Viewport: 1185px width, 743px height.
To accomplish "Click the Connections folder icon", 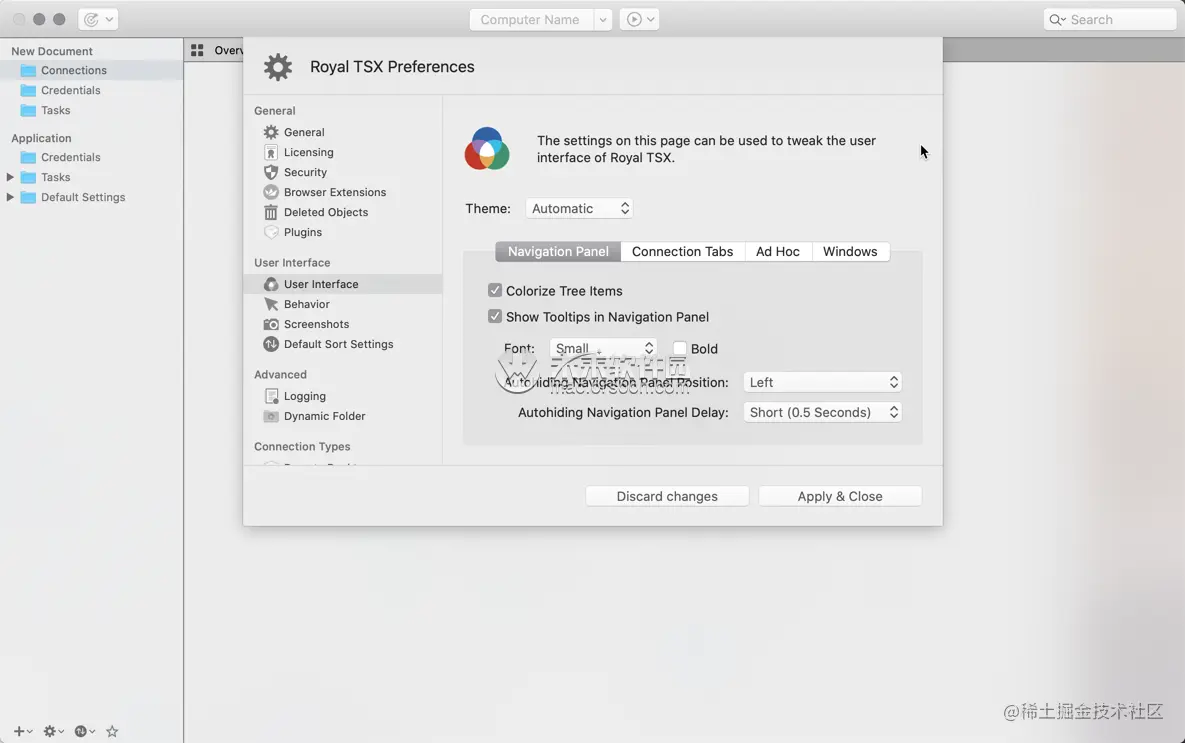I will click(x=28, y=70).
